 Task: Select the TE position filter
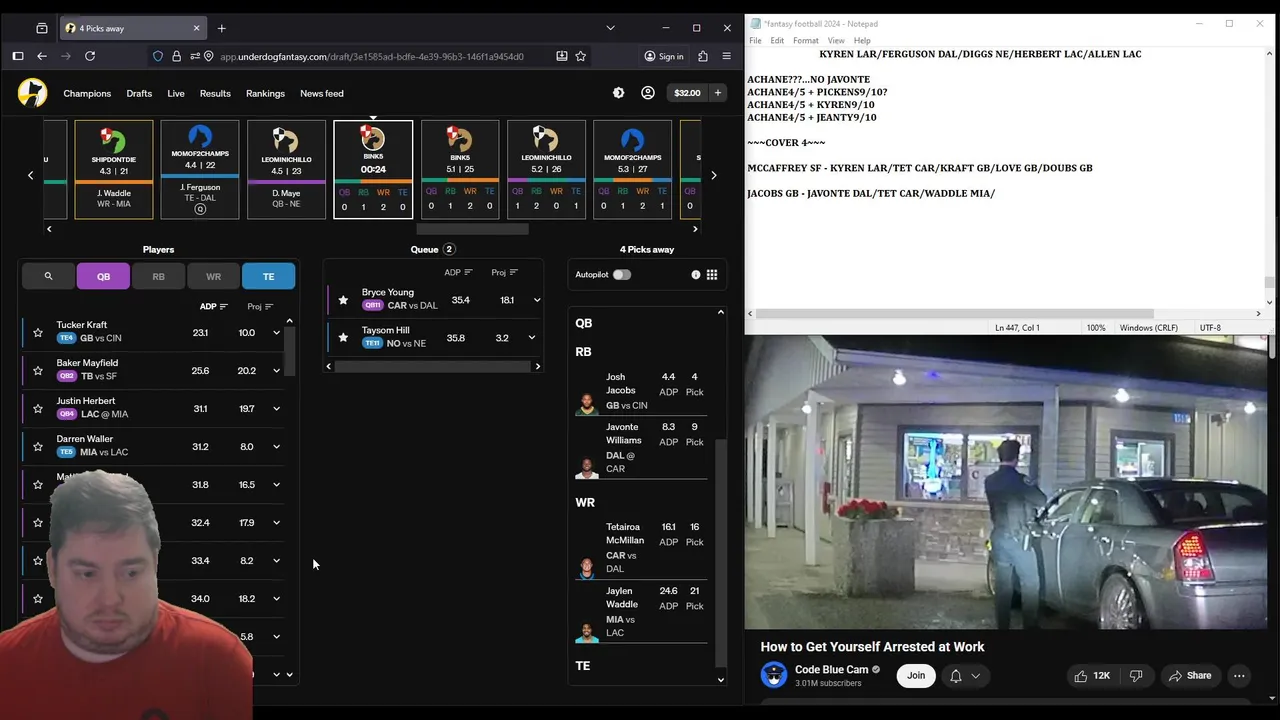click(x=268, y=276)
